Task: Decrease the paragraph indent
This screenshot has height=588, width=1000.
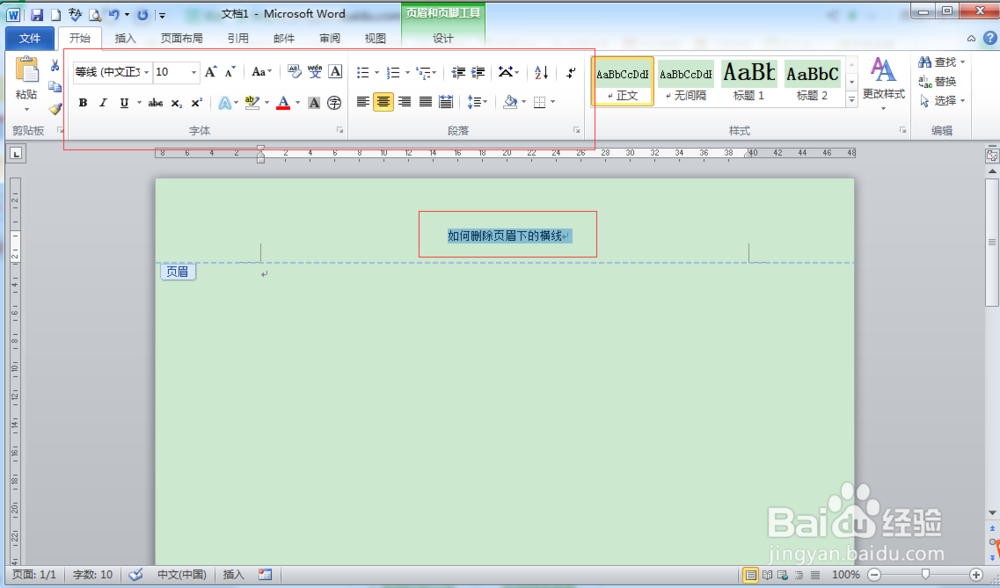Action: 458,72
